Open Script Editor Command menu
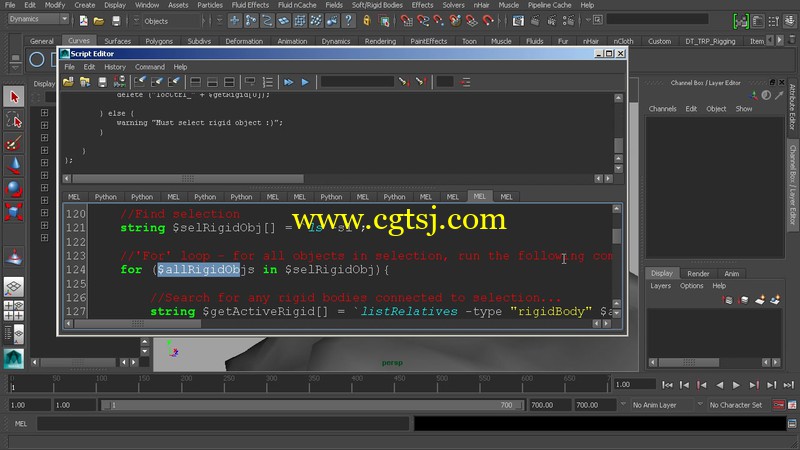This screenshot has width=800, height=450. pos(149,67)
